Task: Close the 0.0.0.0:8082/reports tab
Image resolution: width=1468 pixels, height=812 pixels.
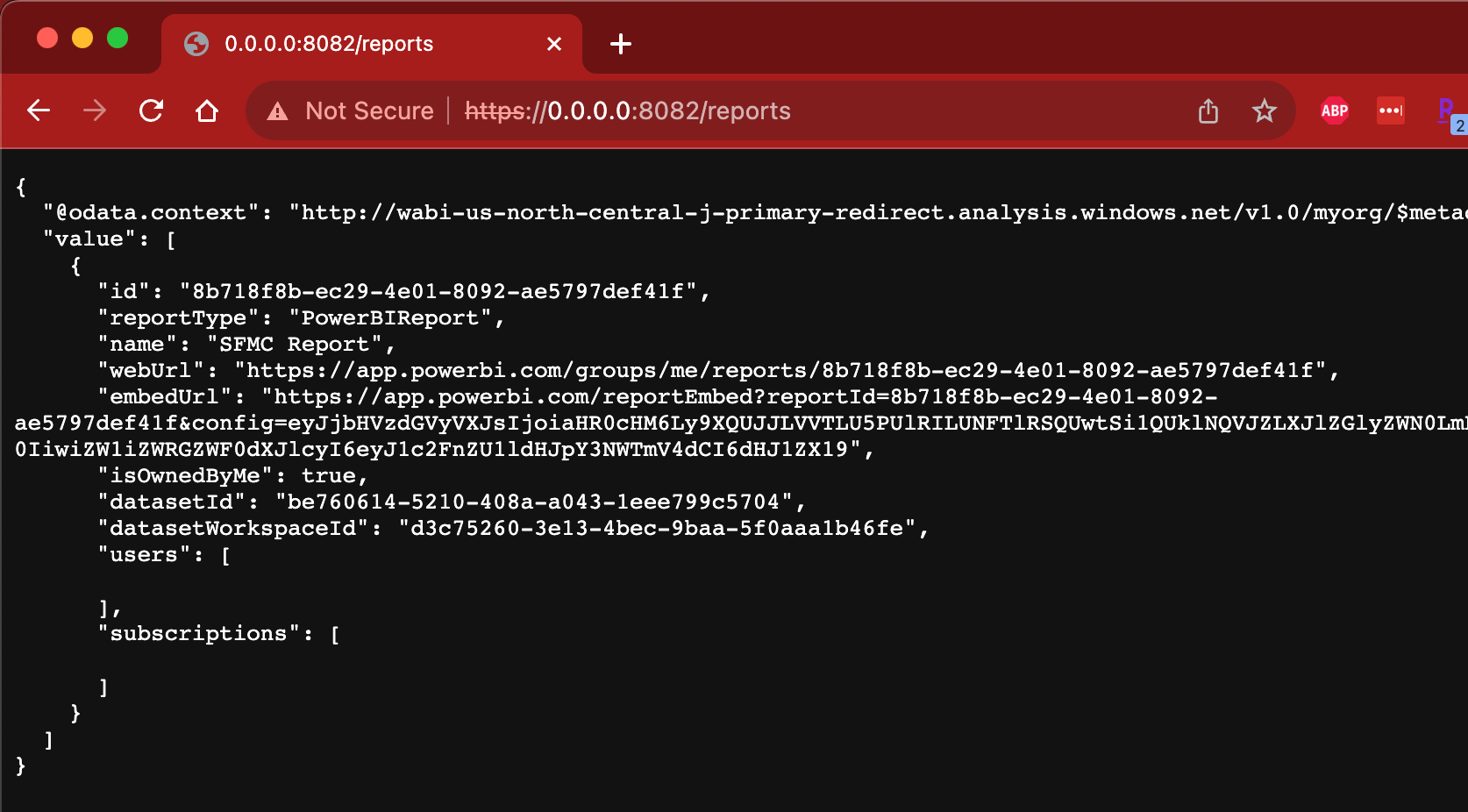Action: click(x=553, y=43)
